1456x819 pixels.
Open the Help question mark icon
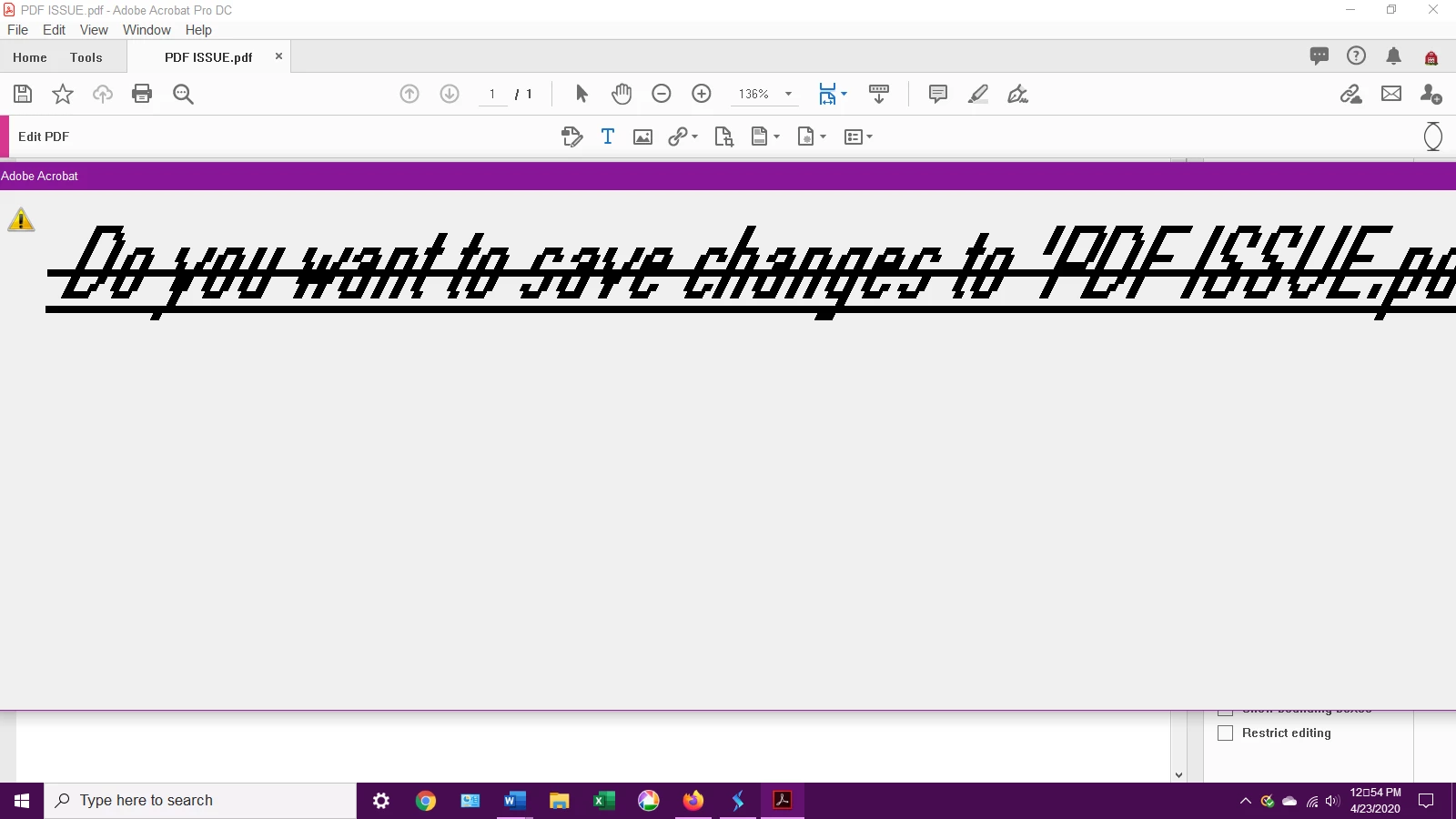tap(1357, 56)
